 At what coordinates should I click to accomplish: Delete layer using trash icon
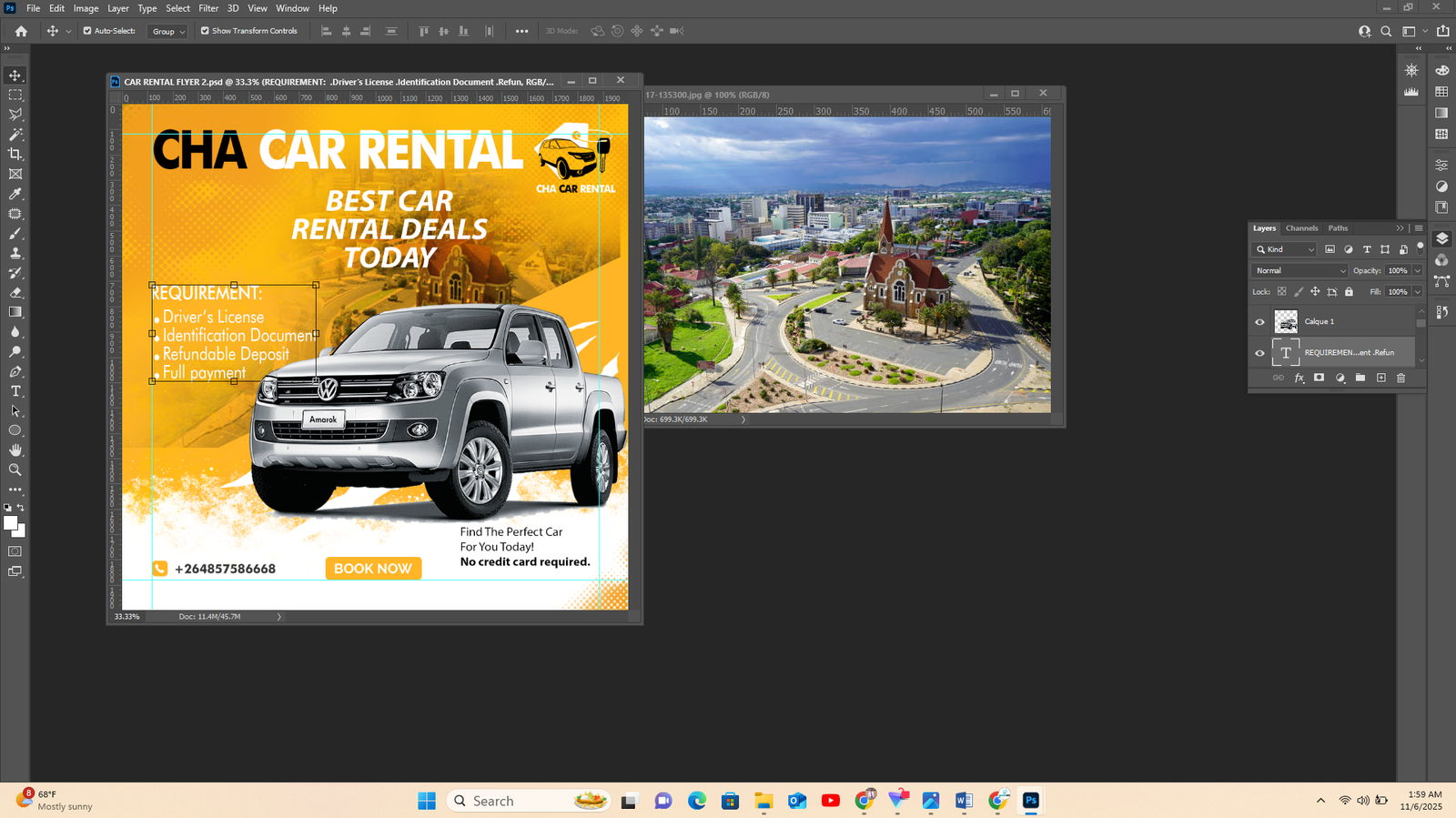[x=1400, y=378]
